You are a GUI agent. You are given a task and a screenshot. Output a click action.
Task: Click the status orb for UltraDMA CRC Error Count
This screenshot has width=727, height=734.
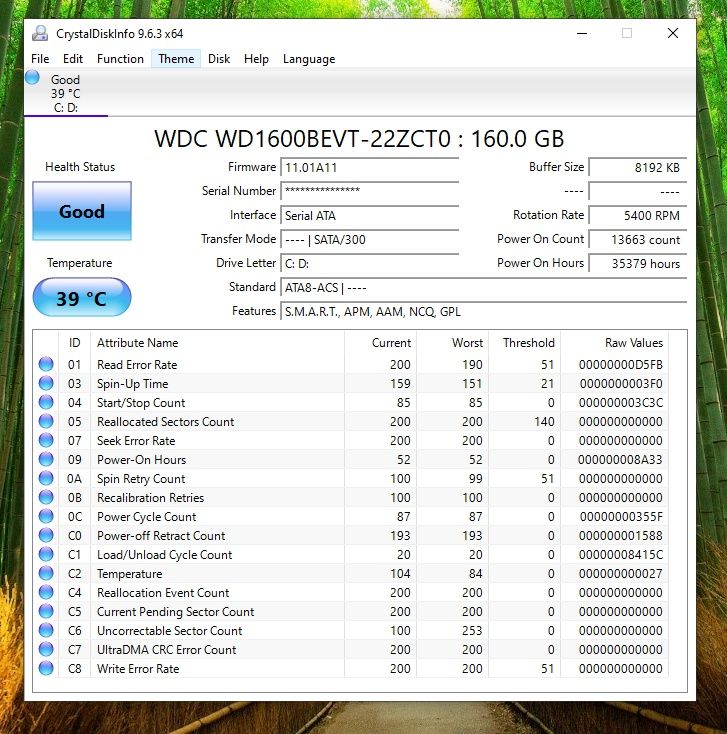[46, 649]
